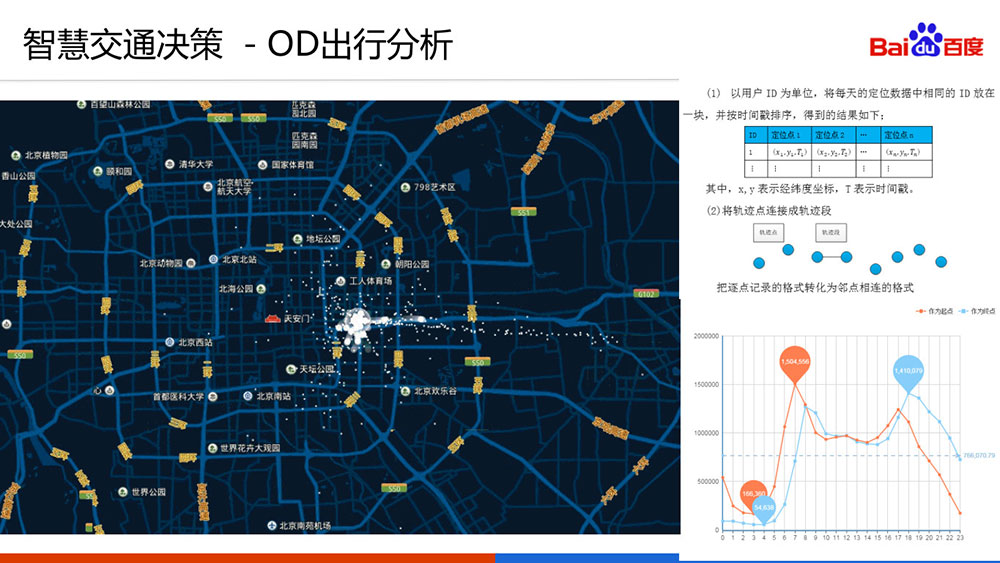1000x563 pixels.
Task: Toggle the 作为起点 legend series
Action: click(x=934, y=311)
